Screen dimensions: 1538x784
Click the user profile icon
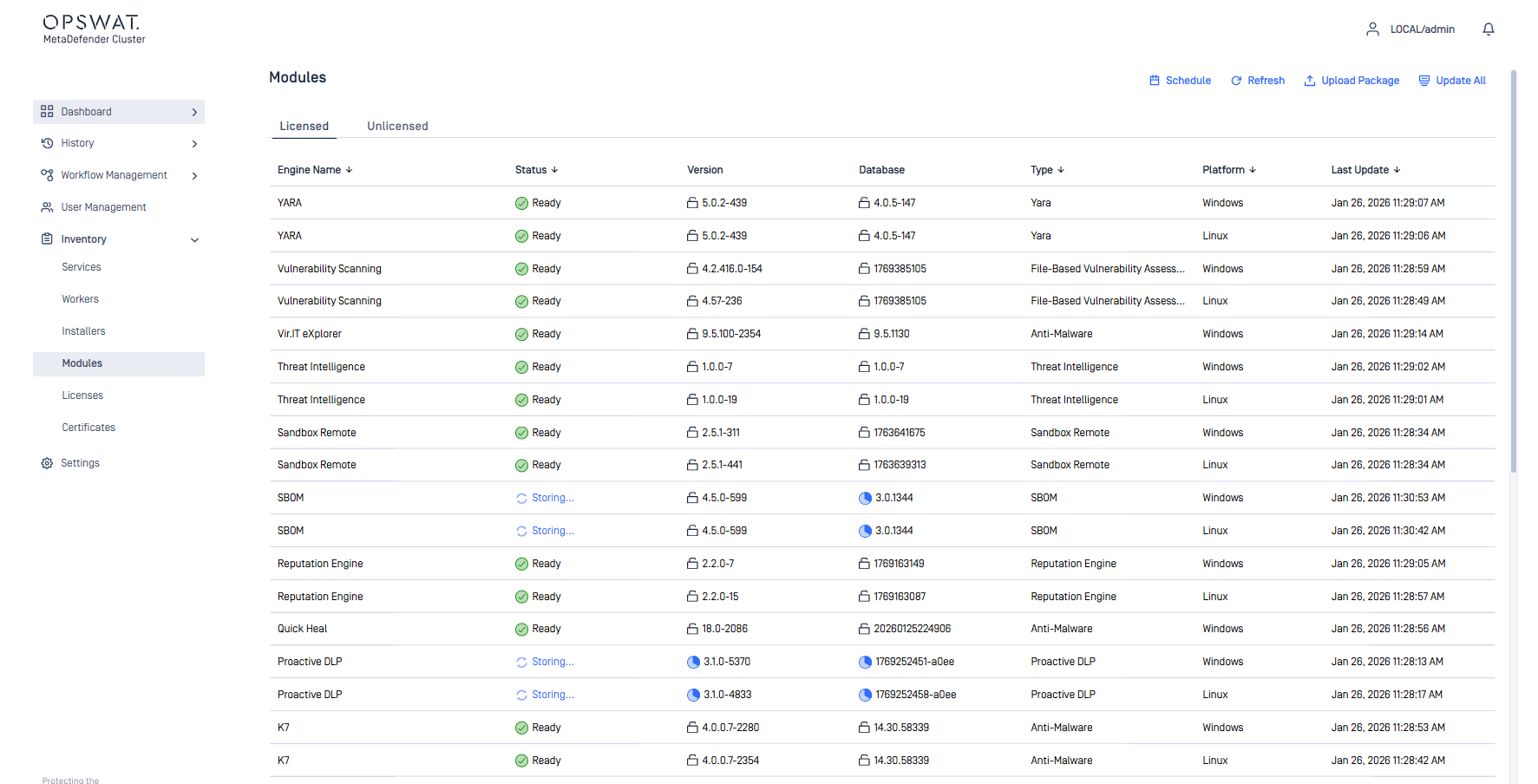click(x=1372, y=29)
